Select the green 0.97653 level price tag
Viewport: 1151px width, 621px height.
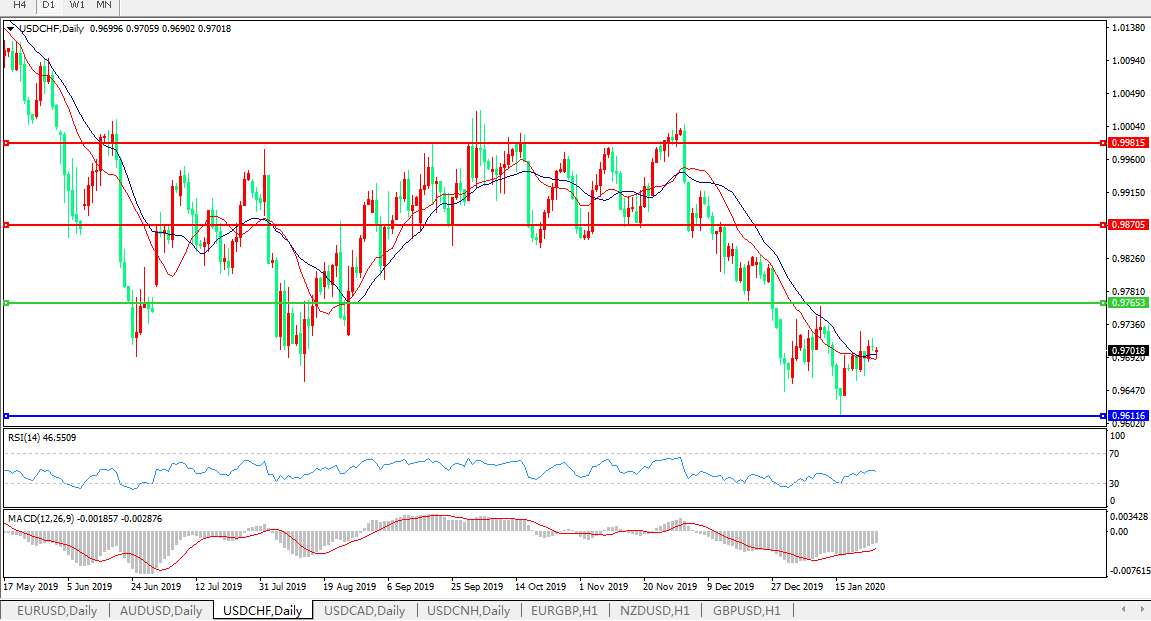click(1128, 302)
